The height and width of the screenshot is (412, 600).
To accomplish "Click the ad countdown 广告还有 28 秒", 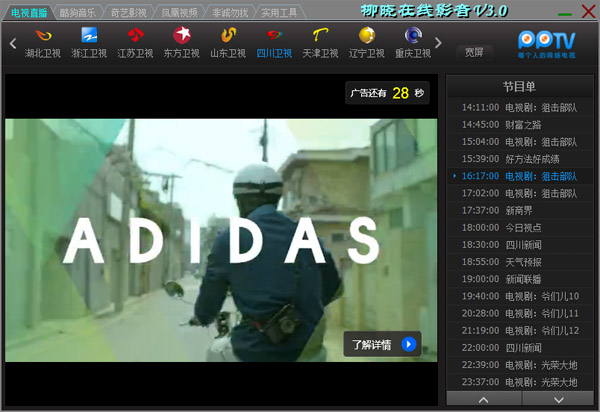I will tap(387, 93).
